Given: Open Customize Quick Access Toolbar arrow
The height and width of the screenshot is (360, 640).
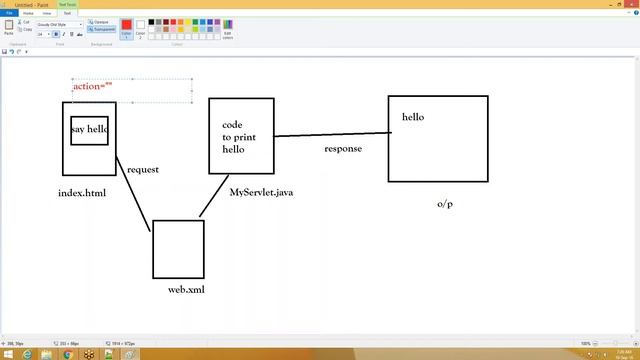Looking at the screenshot, I should [27, 52].
